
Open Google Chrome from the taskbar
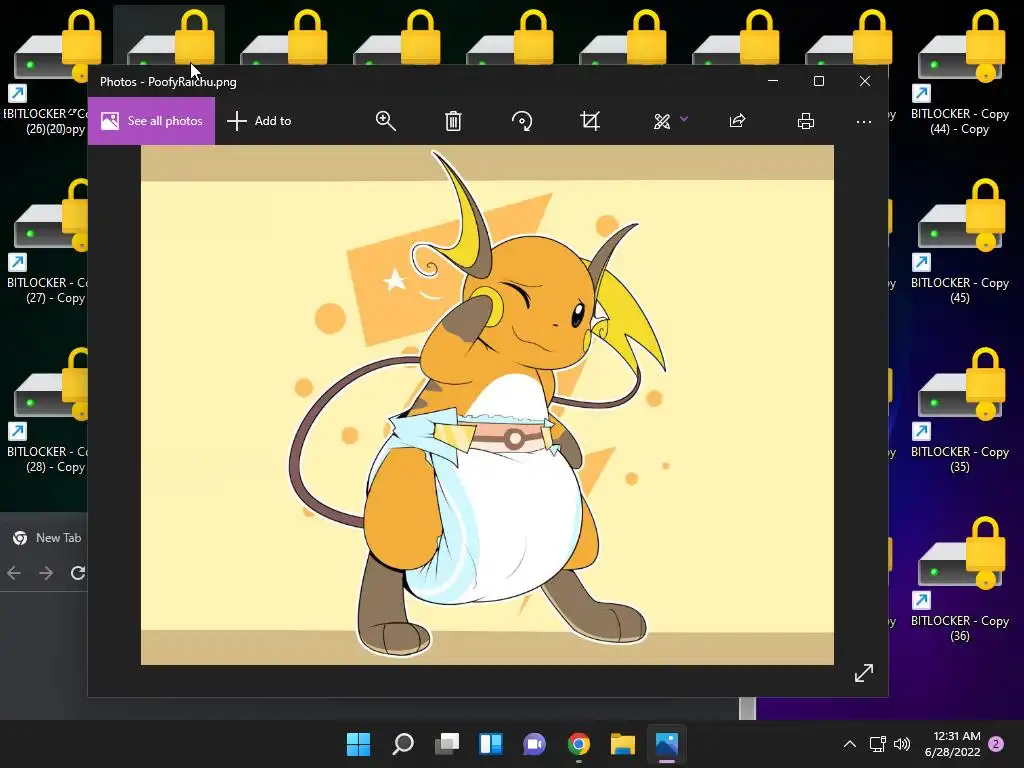click(x=579, y=744)
